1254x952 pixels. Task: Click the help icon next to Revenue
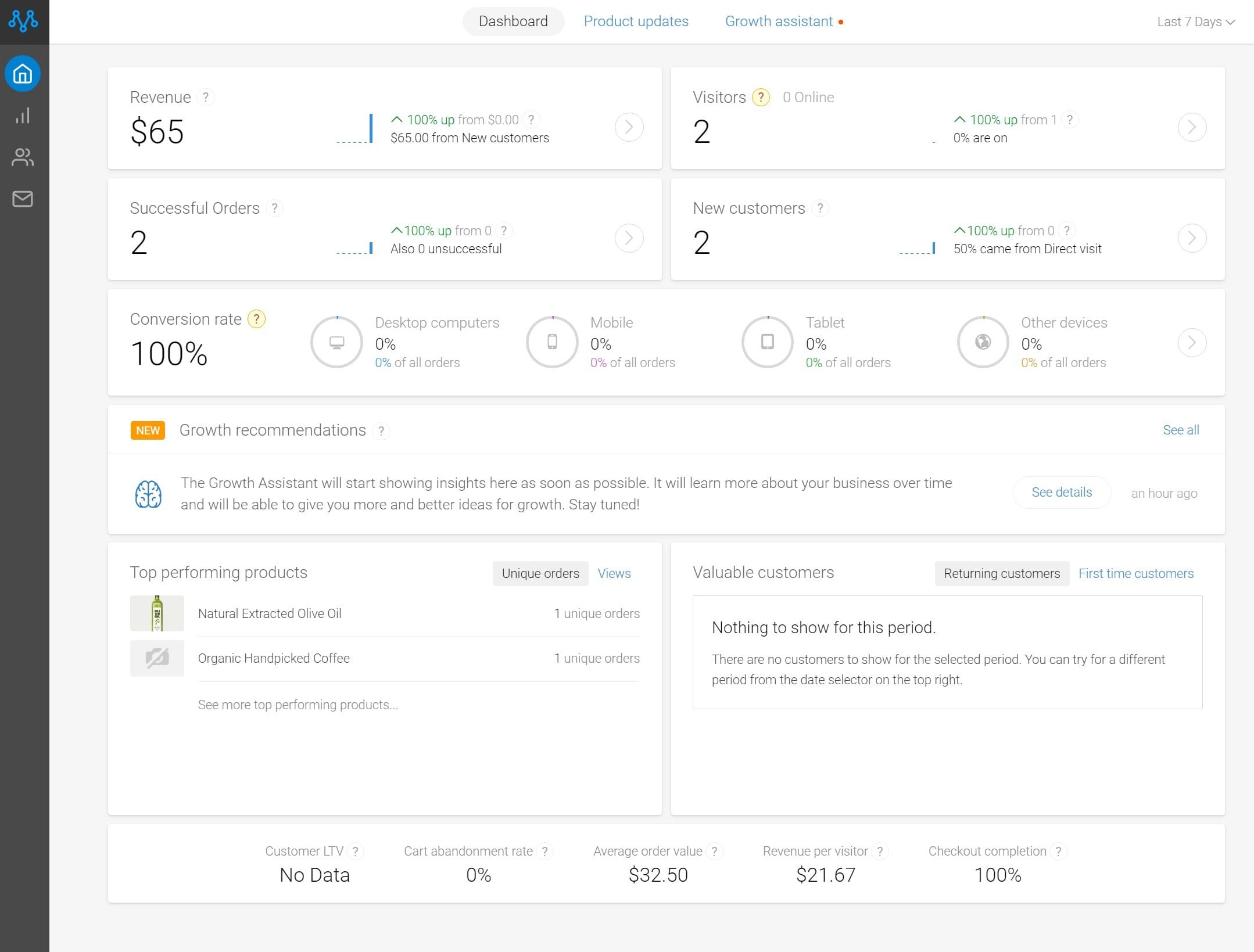pyautogui.click(x=206, y=97)
